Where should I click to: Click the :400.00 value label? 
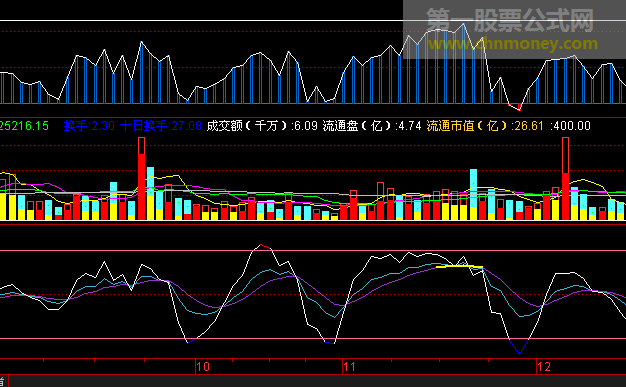(x=570, y=126)
